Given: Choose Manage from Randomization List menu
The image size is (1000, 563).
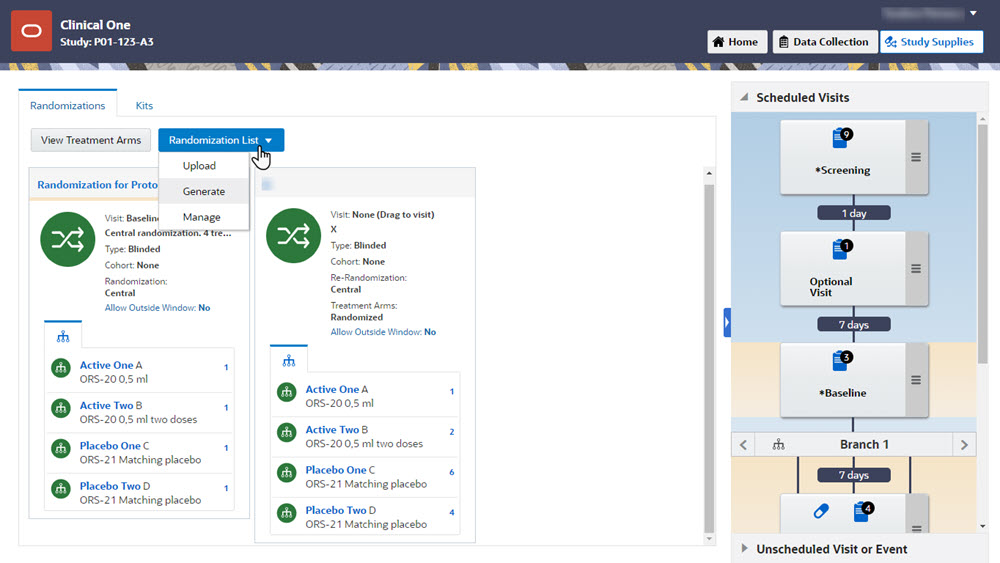Looking at the screenshot, I should [x=204, y=217].
